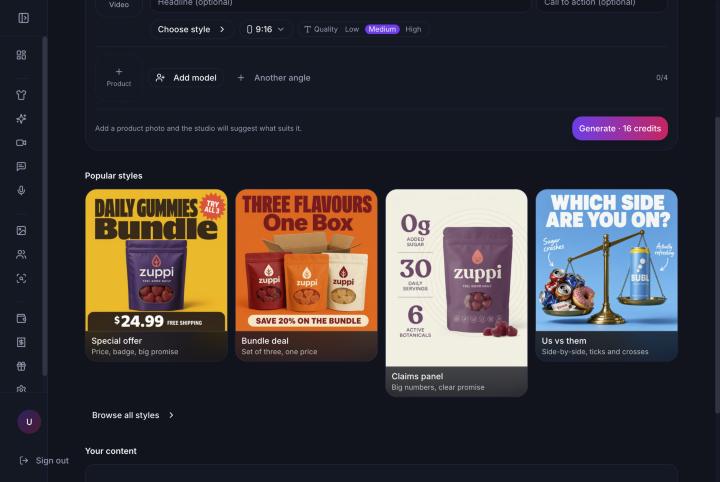Set quality to High
Image resolution: width=720 pixels, height=482 pixels.
(x=413, y=29)
